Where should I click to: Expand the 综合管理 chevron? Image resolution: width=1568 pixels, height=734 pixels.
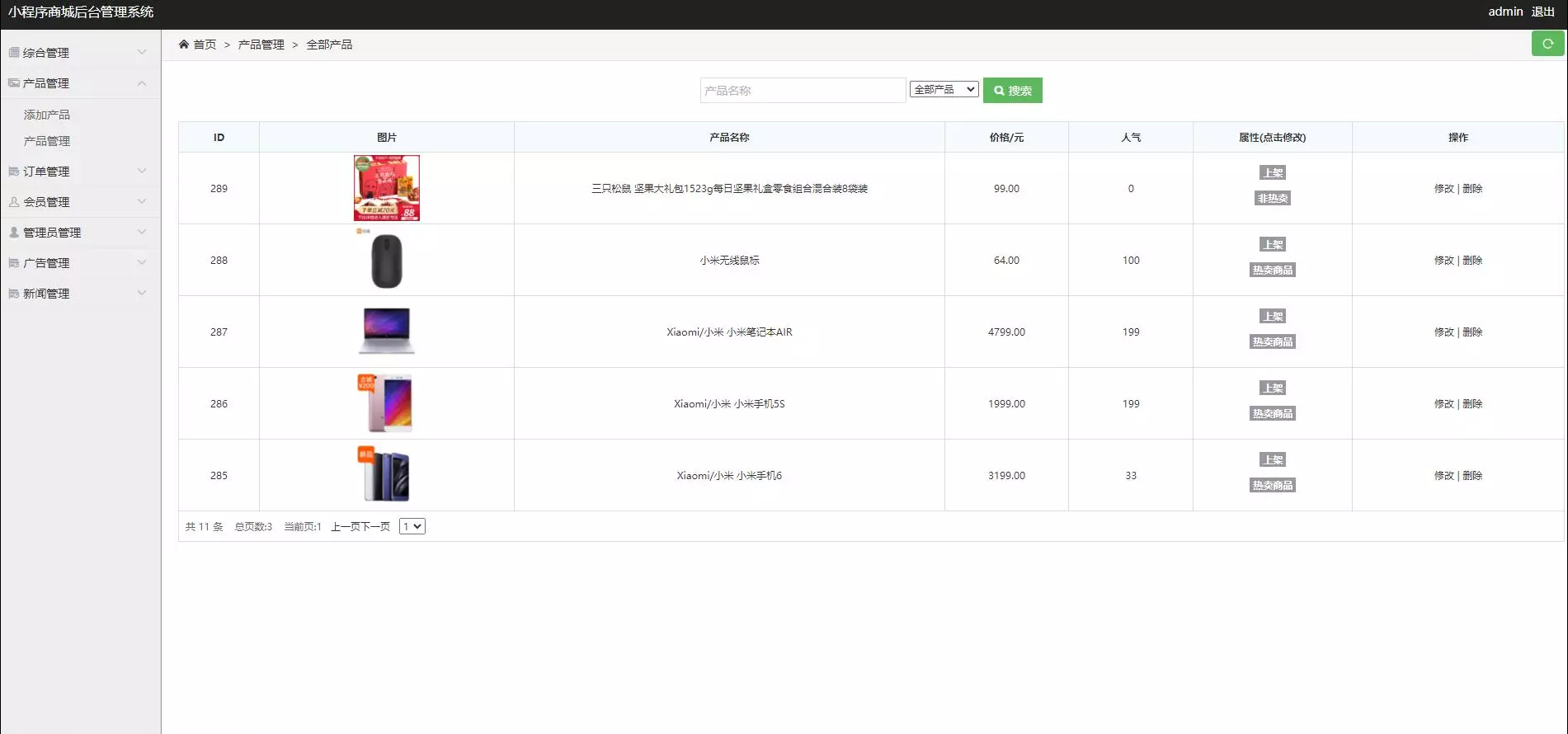(x=142, y=52)
